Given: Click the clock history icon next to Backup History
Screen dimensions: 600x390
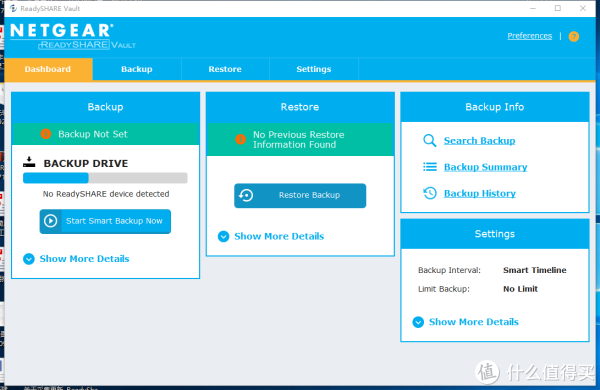Looking at the screenshot, I should coord(430,193).
